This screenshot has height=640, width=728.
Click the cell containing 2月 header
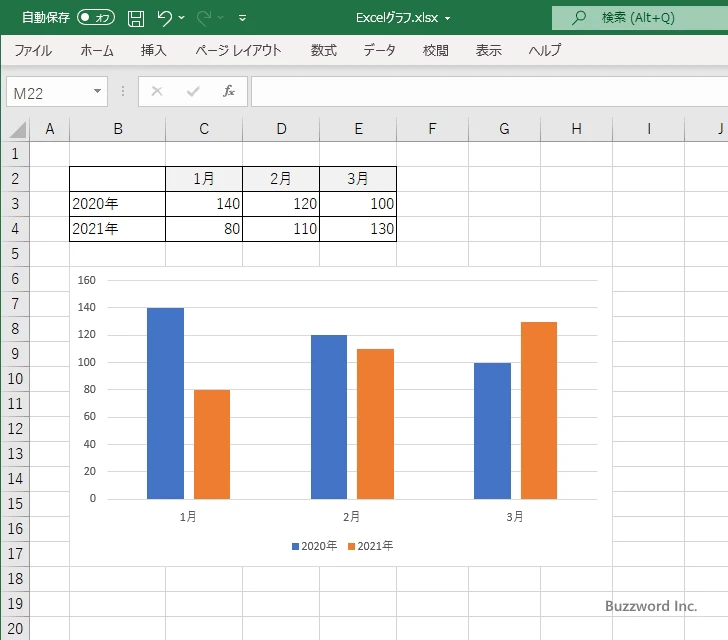point(281,179)
